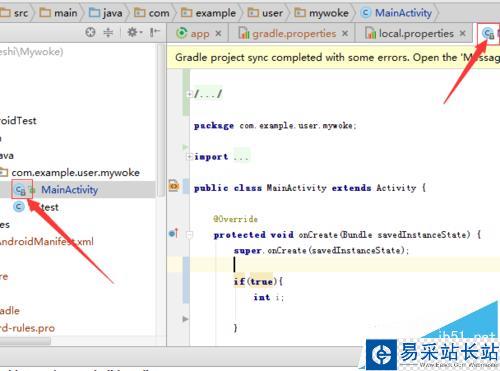500x371 pixels.
Task: Select the AndroidManifest.xml file
Action: click(x=47, y=241)
